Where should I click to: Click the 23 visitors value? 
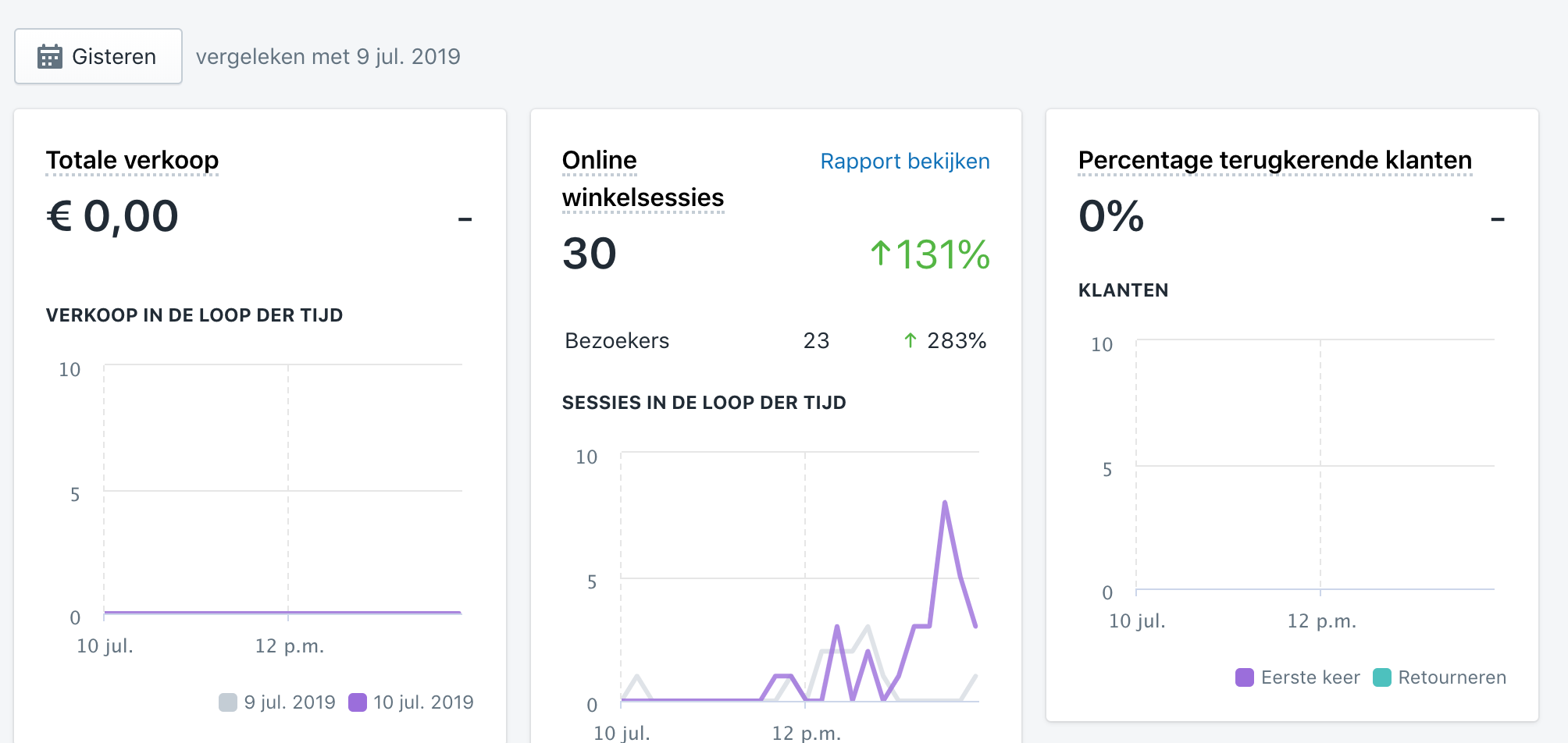pyautogui.click(x=816, y=340)
